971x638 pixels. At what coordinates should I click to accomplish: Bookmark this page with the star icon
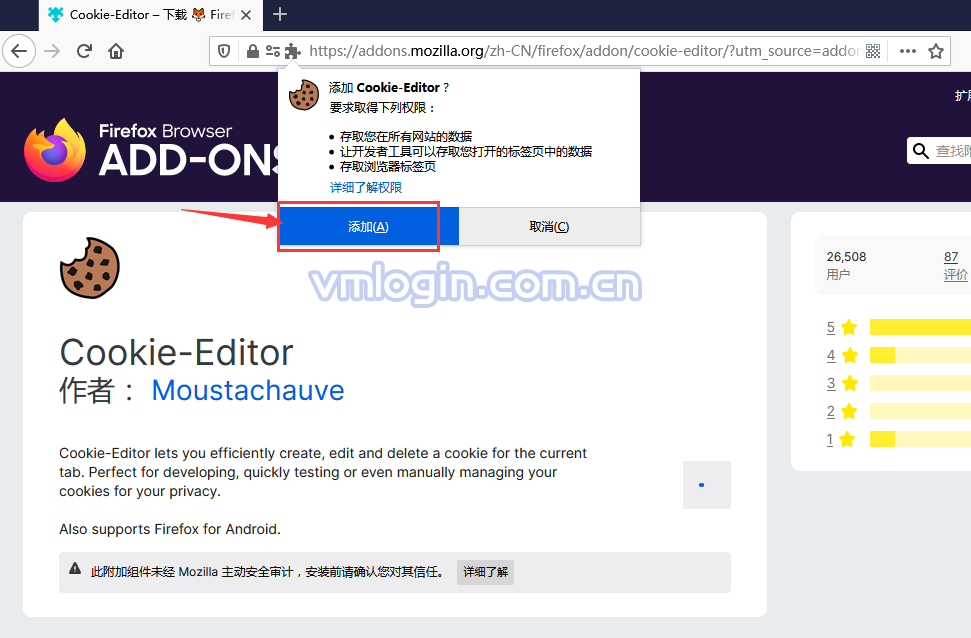point(936,51)
